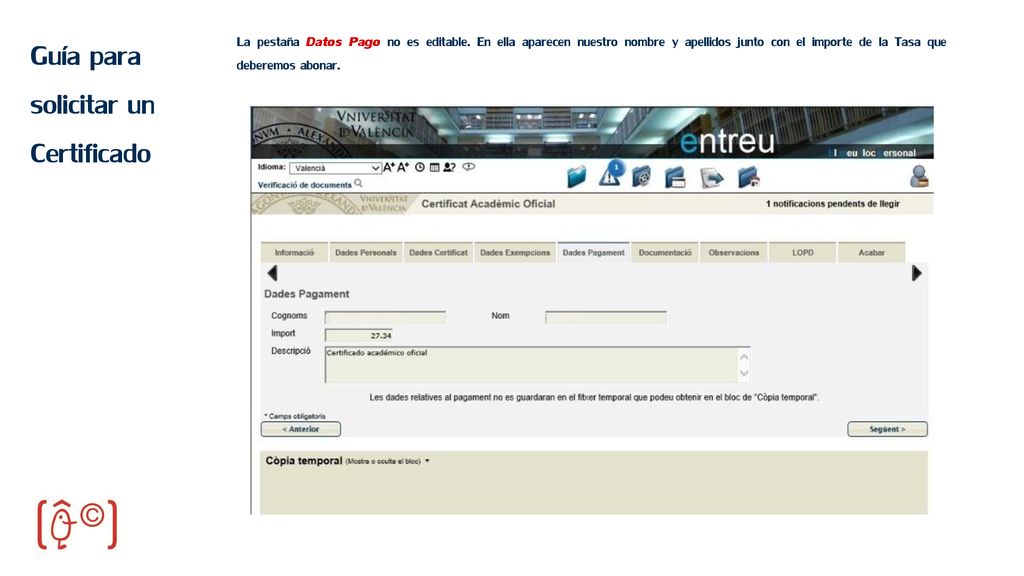Click the Següent button
Image resolution: width=1024 pixels, height=576 pixels.
(887, 429)
